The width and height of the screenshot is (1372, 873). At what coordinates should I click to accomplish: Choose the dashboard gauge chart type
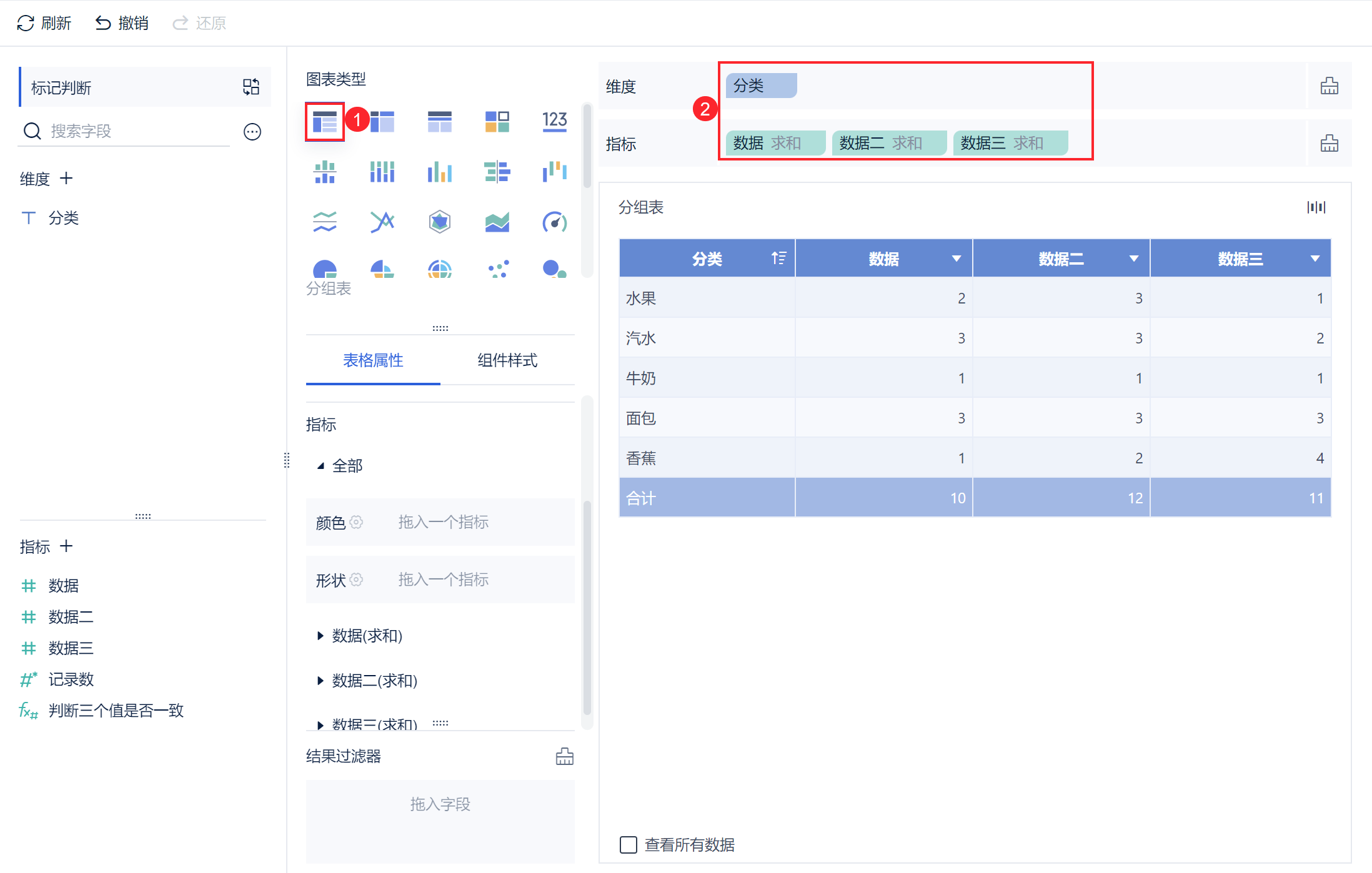coord(554,222)
